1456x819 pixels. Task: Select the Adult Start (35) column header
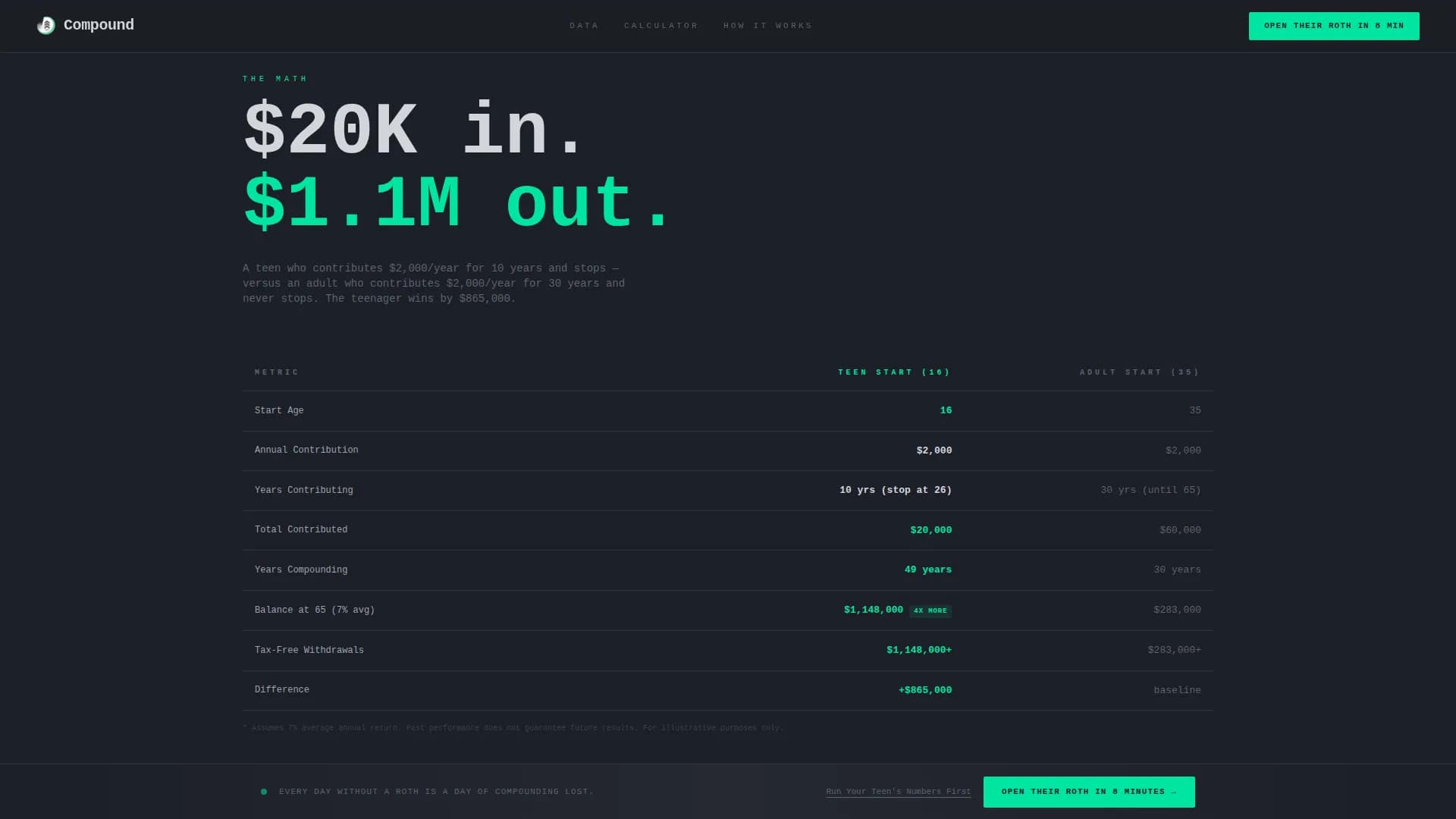click(x=1140, y=372)
